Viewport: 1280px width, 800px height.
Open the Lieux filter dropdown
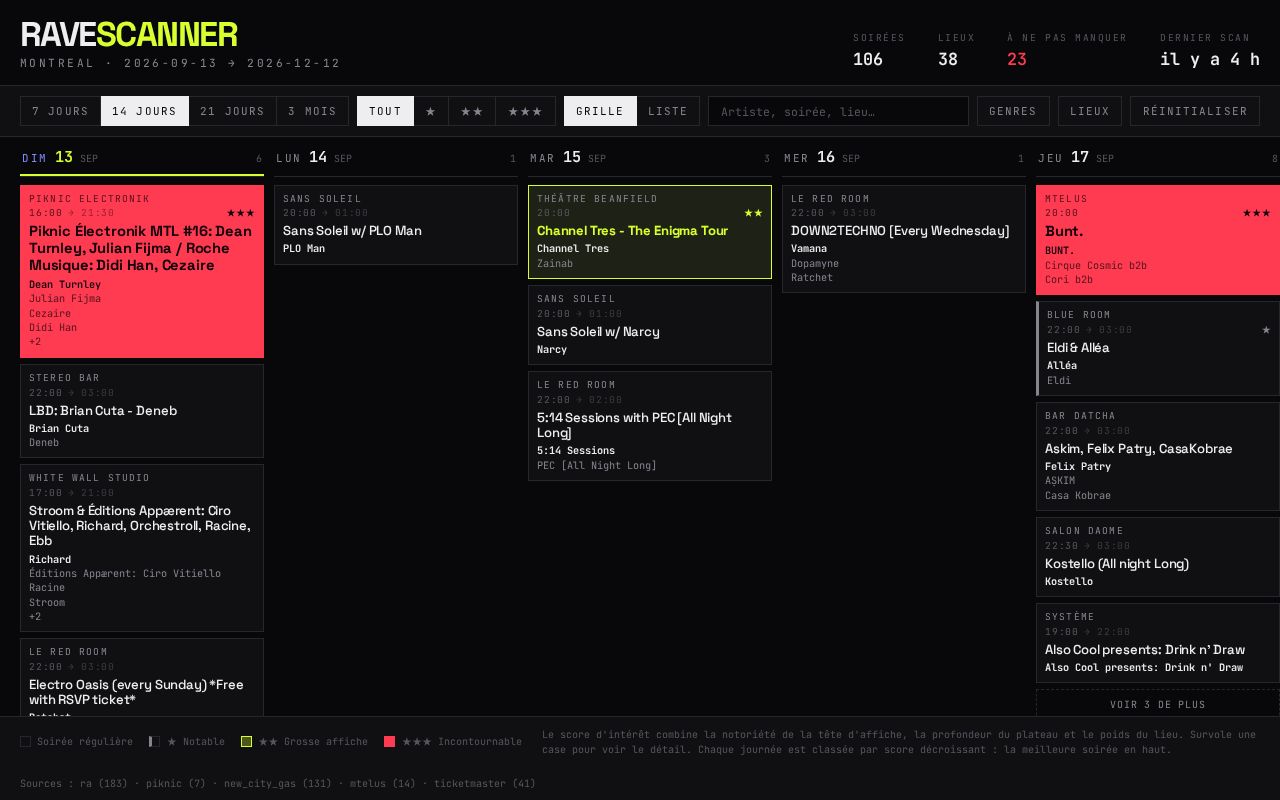coord(1090,111)
